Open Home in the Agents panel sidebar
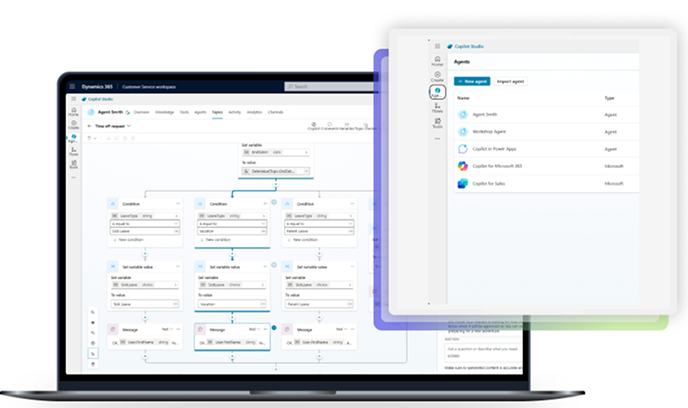Viewport: 688px width, 408px height. click(x=437, y=61)
